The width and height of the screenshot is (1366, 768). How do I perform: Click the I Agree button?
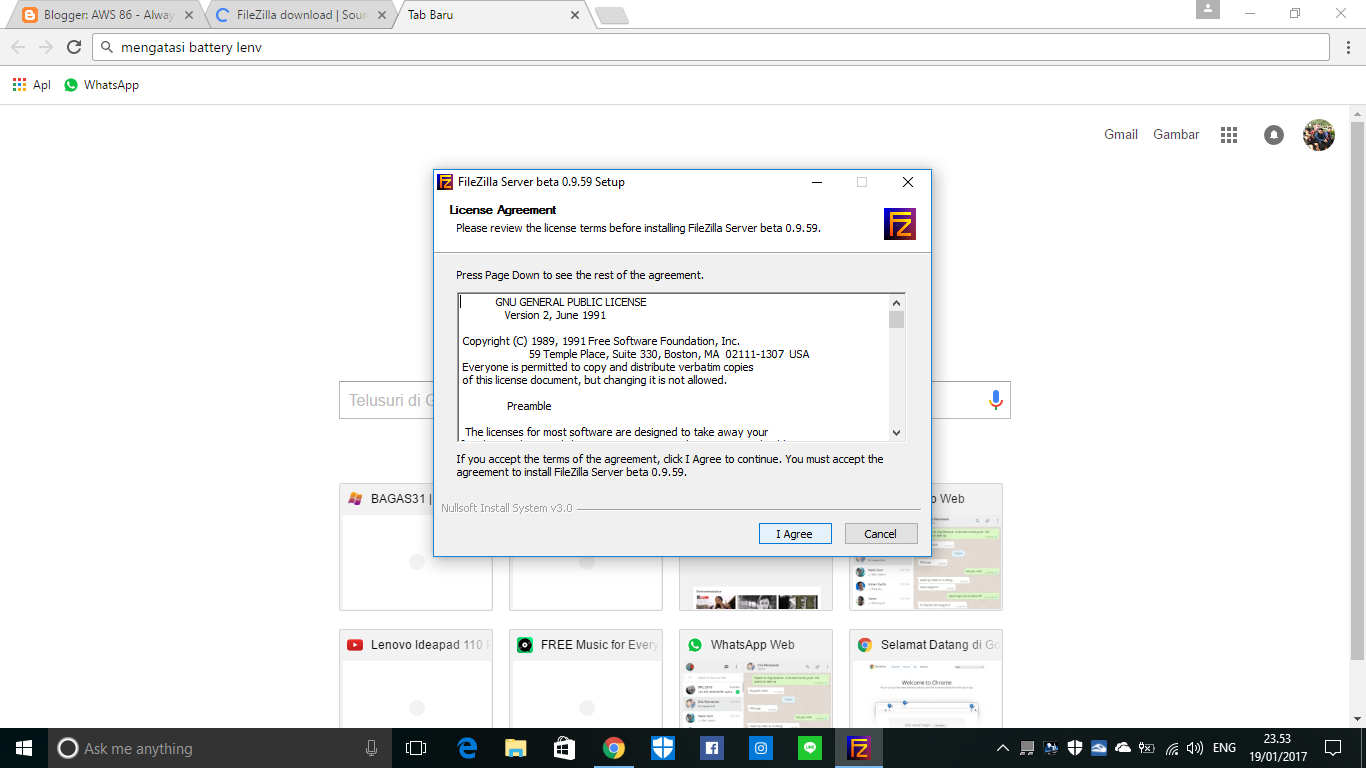point(795,534)
